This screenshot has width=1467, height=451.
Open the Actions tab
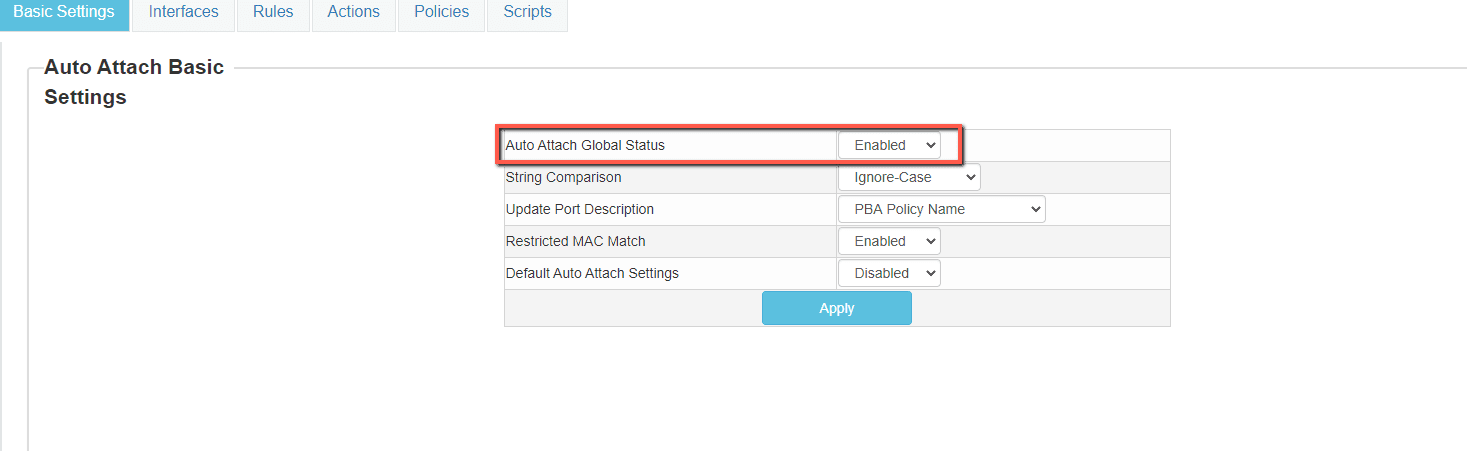coord(354,13)
